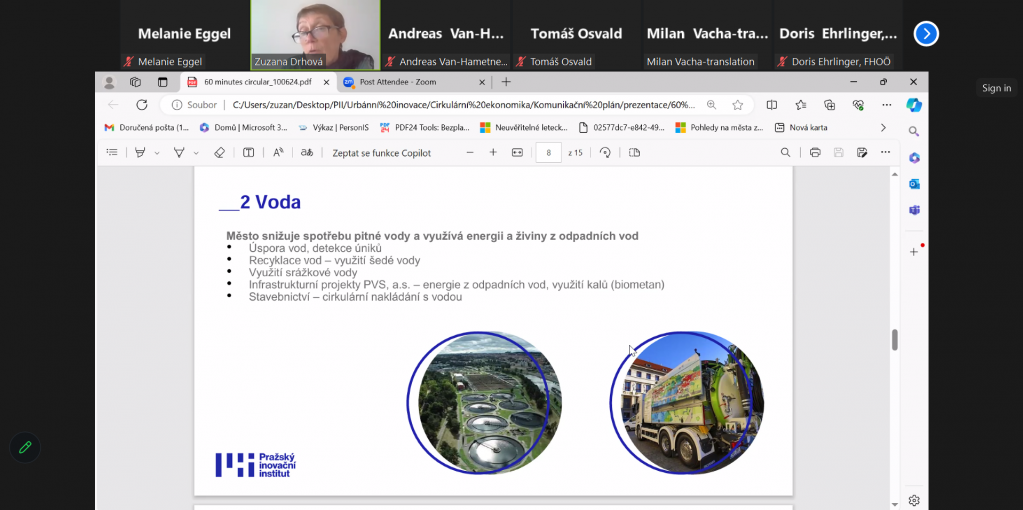The width and height of the screenshot is (1023, 510).
Task: Open the PDF translate tool
Action: click(x=307, y=153)
